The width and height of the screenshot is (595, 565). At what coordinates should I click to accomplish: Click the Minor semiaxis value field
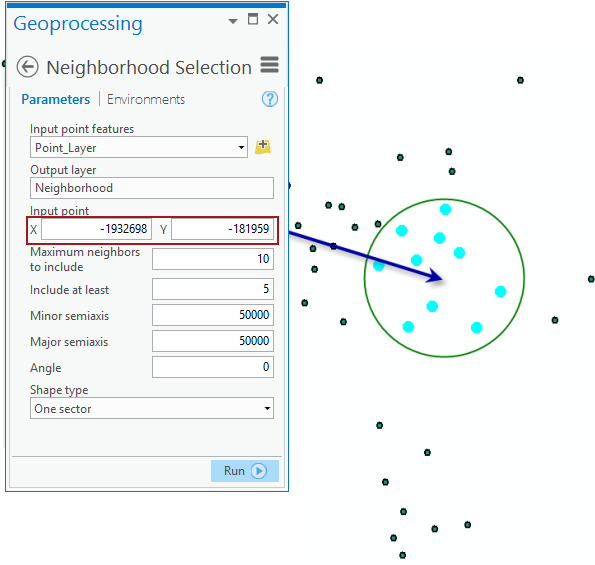[213, 315]
